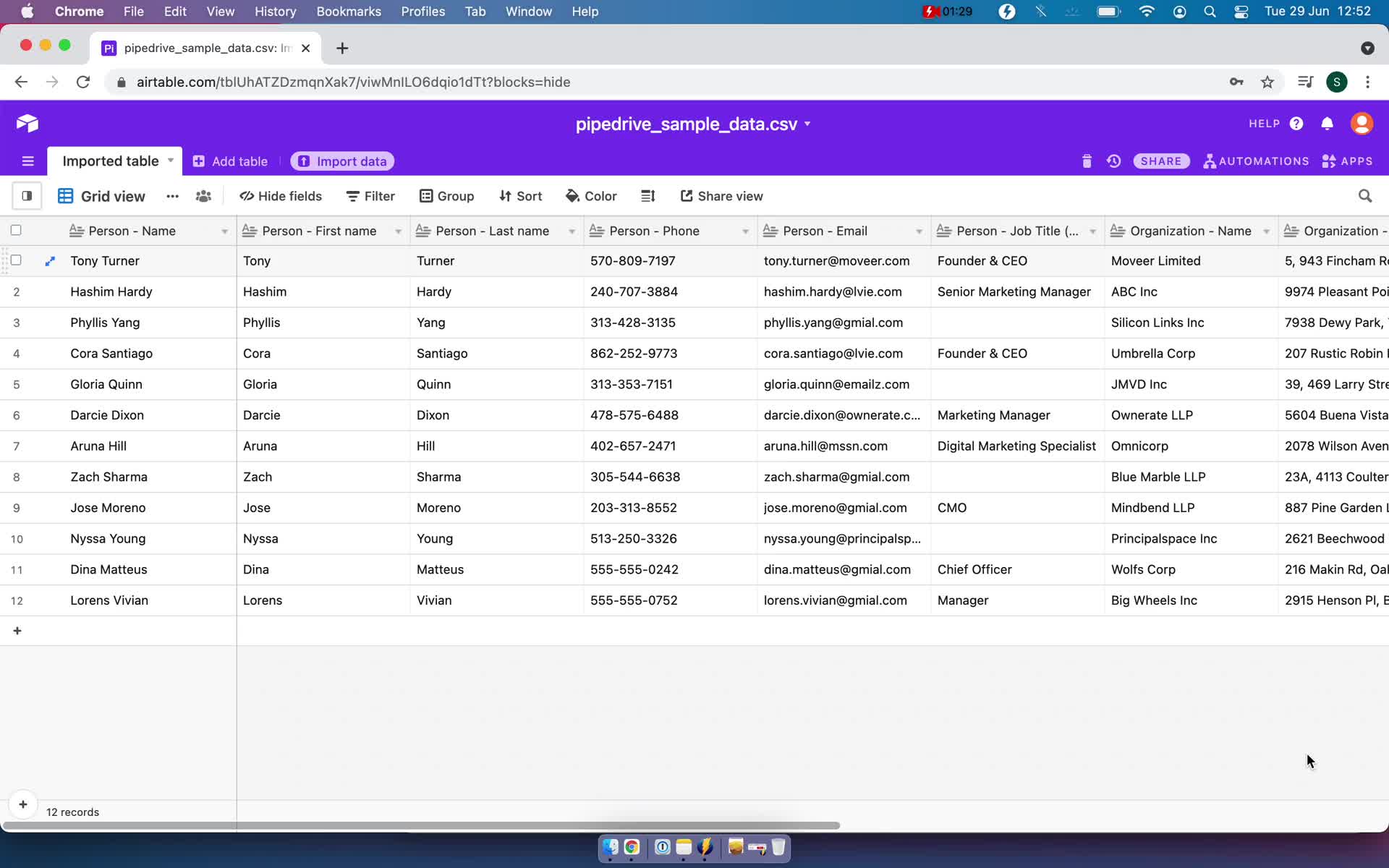1389x868 pixels.
Task: Click the horizontal scrollbar
Action: pos(421,825)
